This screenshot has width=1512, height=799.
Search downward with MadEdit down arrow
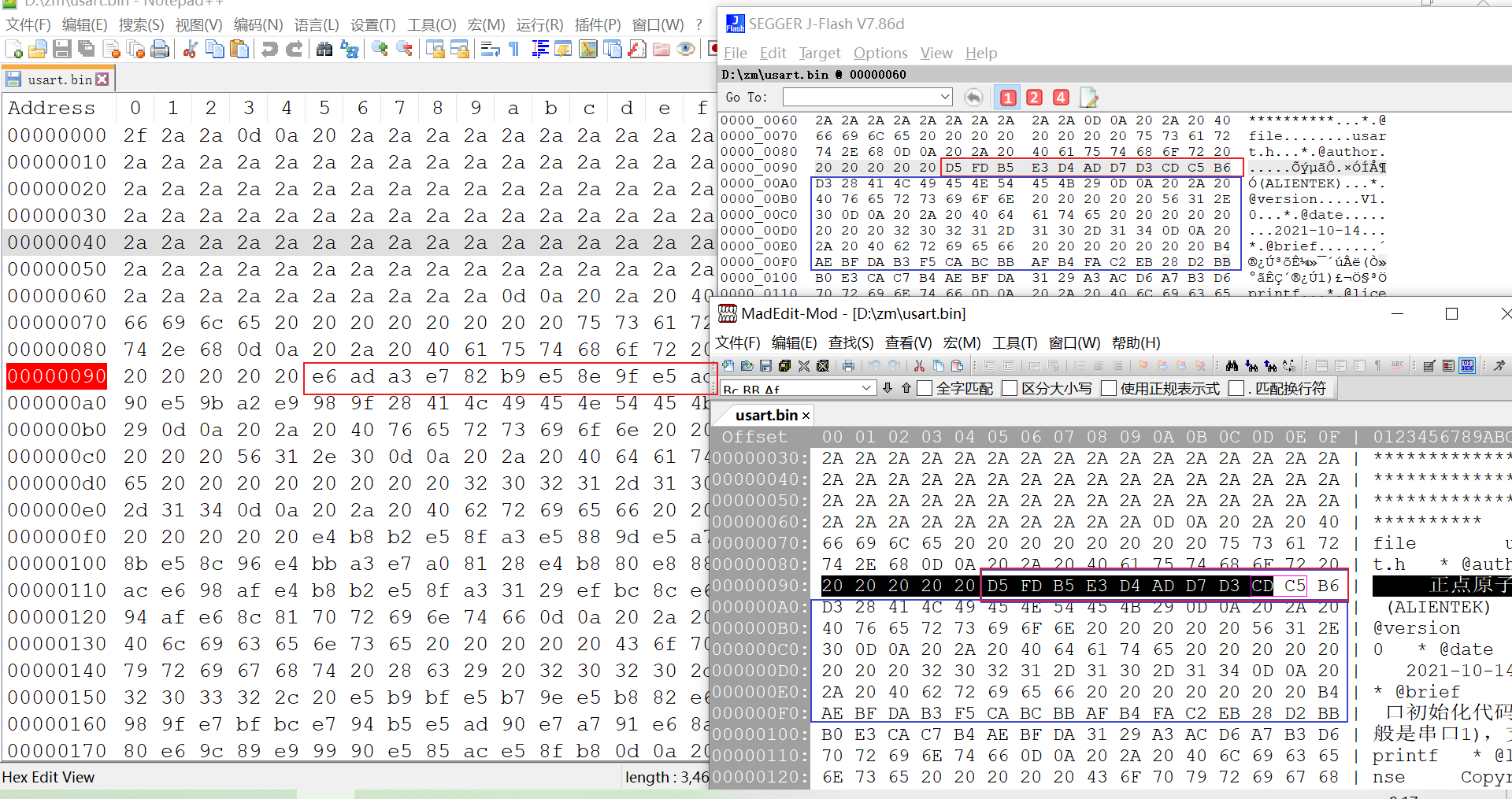coord(888,388)
